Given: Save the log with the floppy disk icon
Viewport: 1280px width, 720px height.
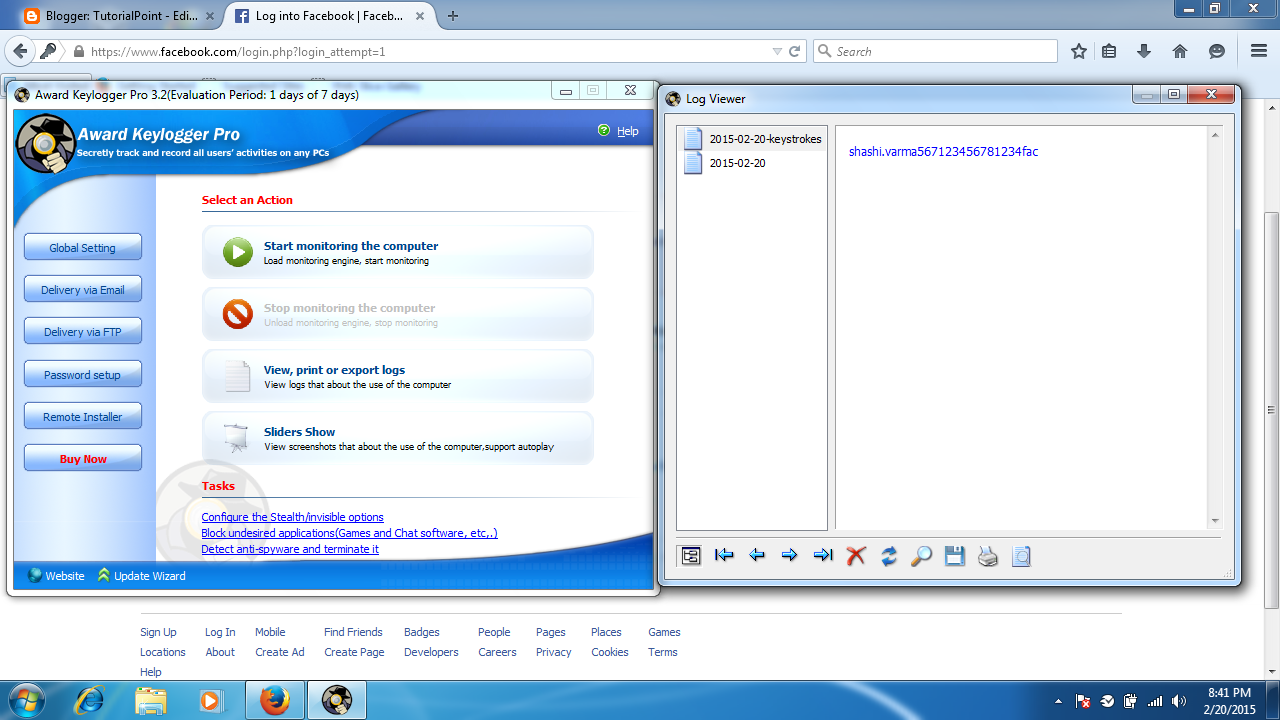Looking at the screenshot, I should [x=955, y=556].
